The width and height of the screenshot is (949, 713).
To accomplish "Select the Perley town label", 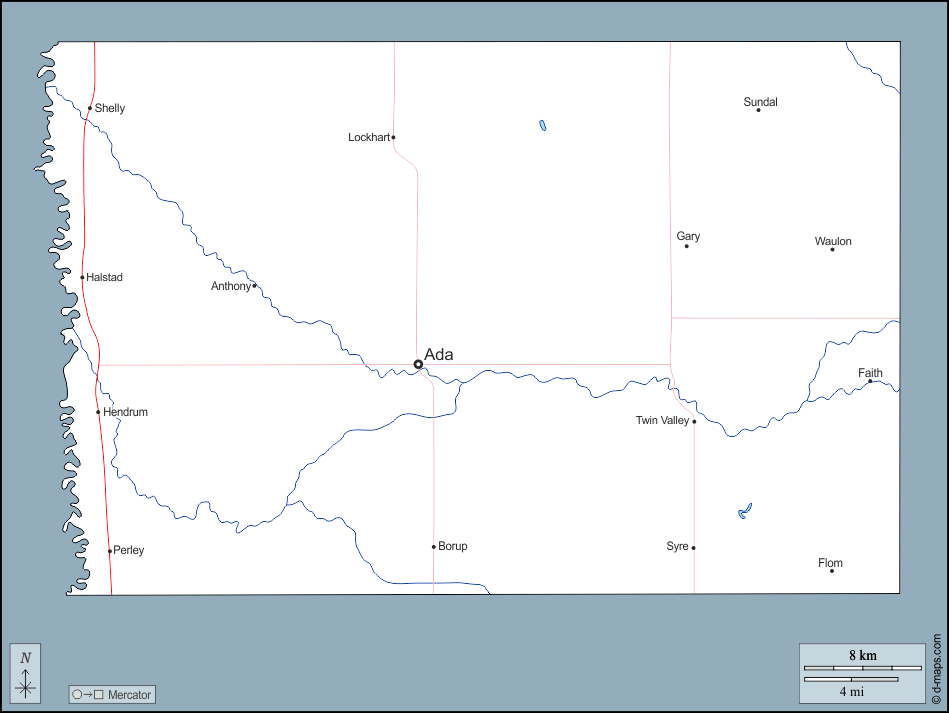I will tap(128, 550).
